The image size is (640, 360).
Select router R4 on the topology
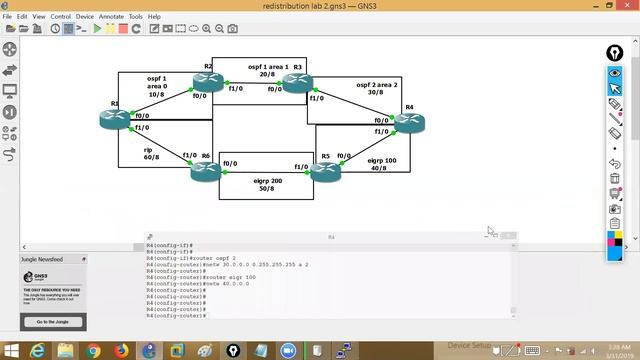point(409,123)
